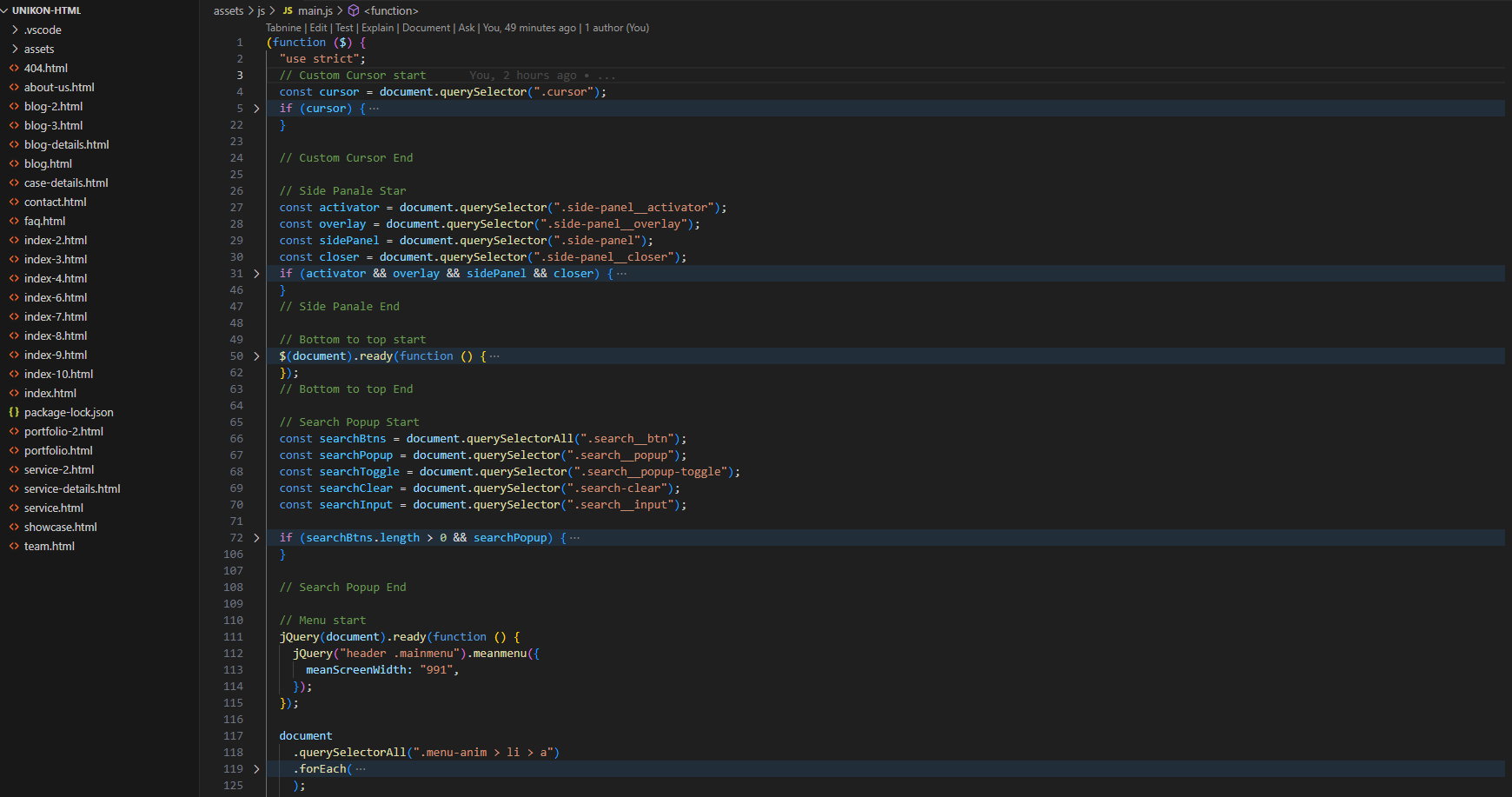Open index.html file
Image resolution: width=1512 pixels, height=797 pixels.
pos(50,393)
